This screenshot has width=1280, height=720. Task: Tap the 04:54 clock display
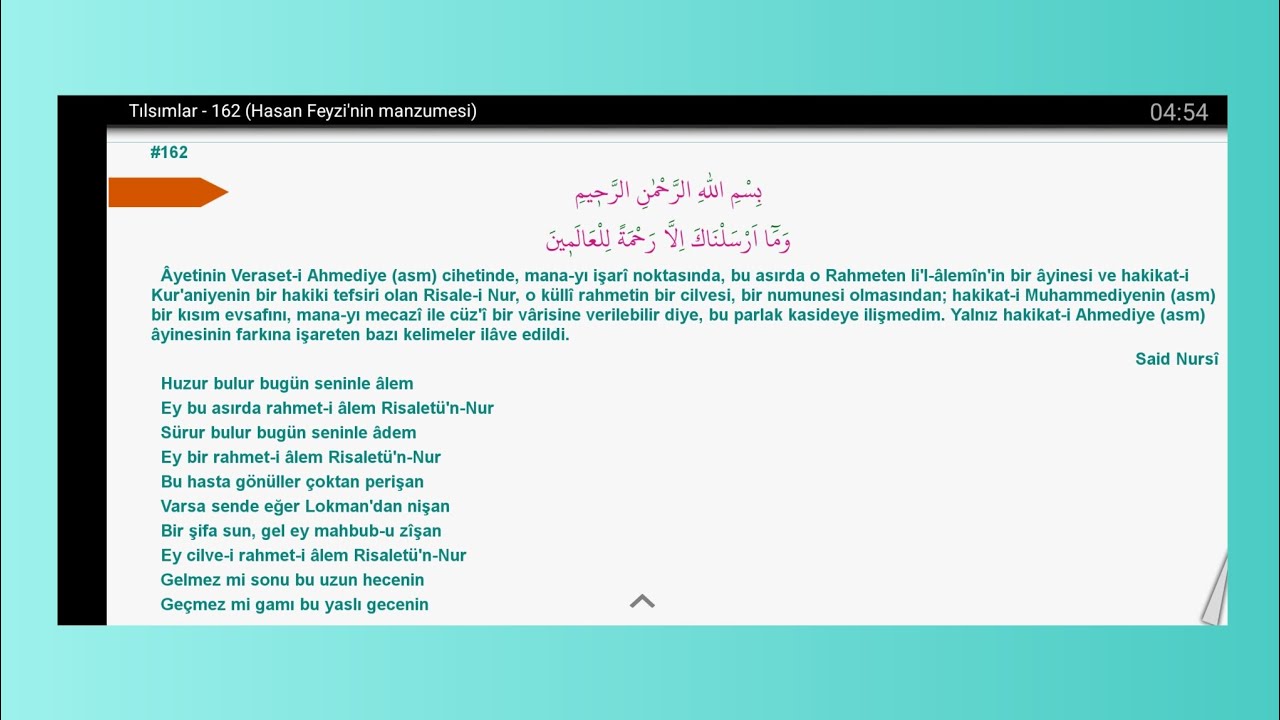(x=1179, y=112)
